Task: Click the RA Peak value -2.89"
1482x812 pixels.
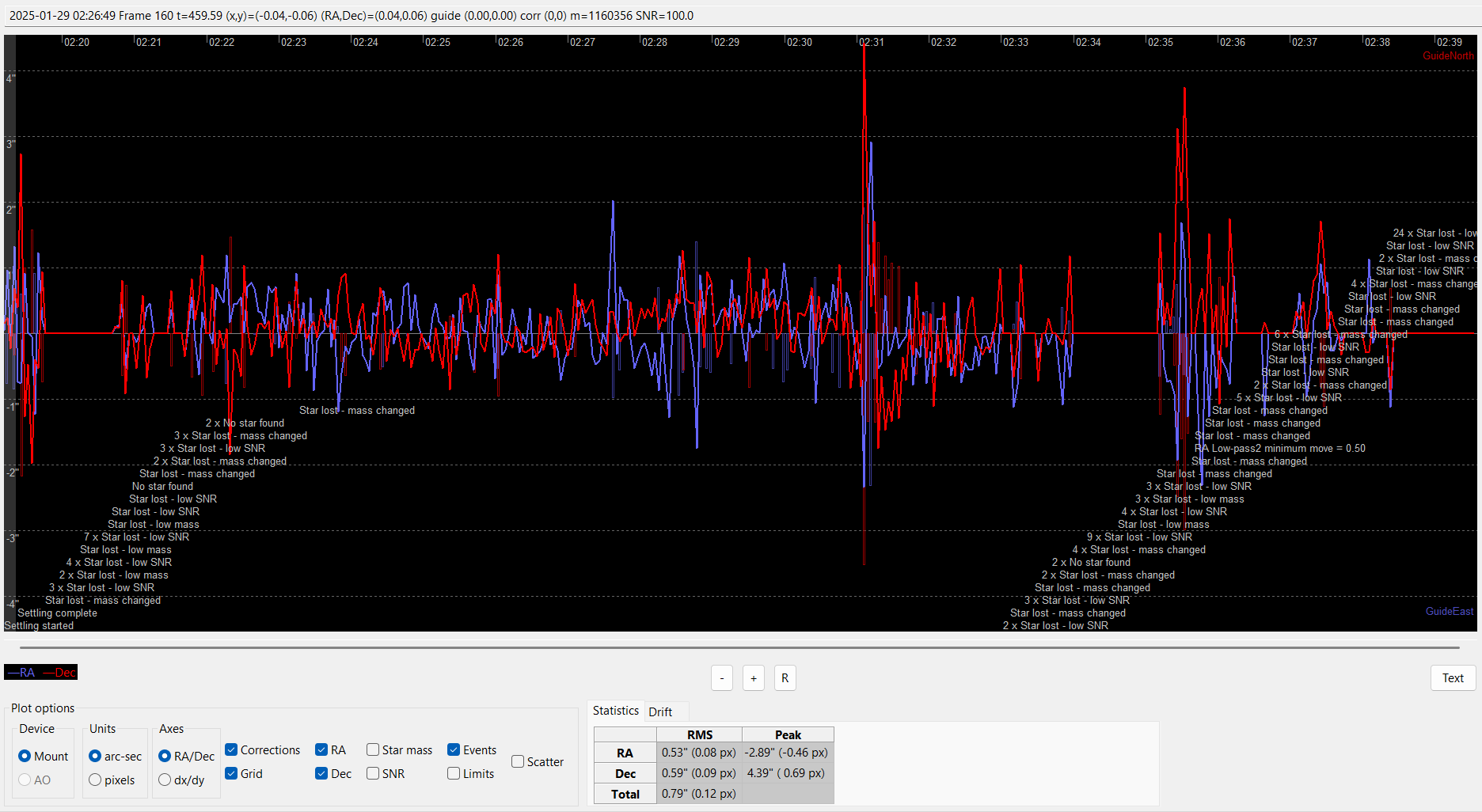Action: click(x=787, y=753)
